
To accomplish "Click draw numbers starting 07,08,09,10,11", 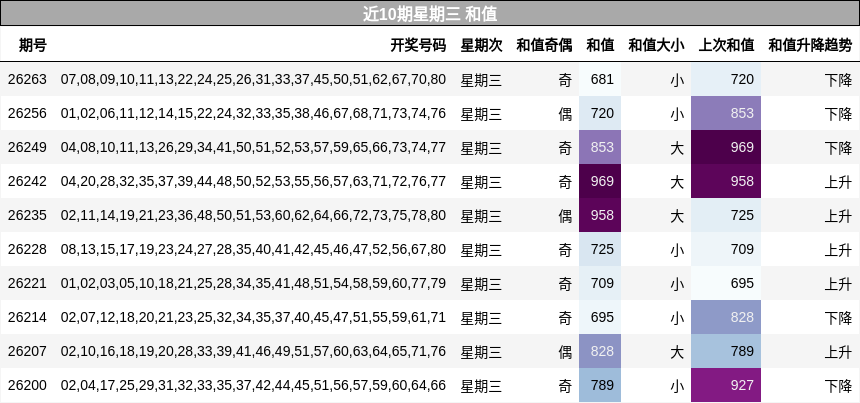I will click(253, 80).
